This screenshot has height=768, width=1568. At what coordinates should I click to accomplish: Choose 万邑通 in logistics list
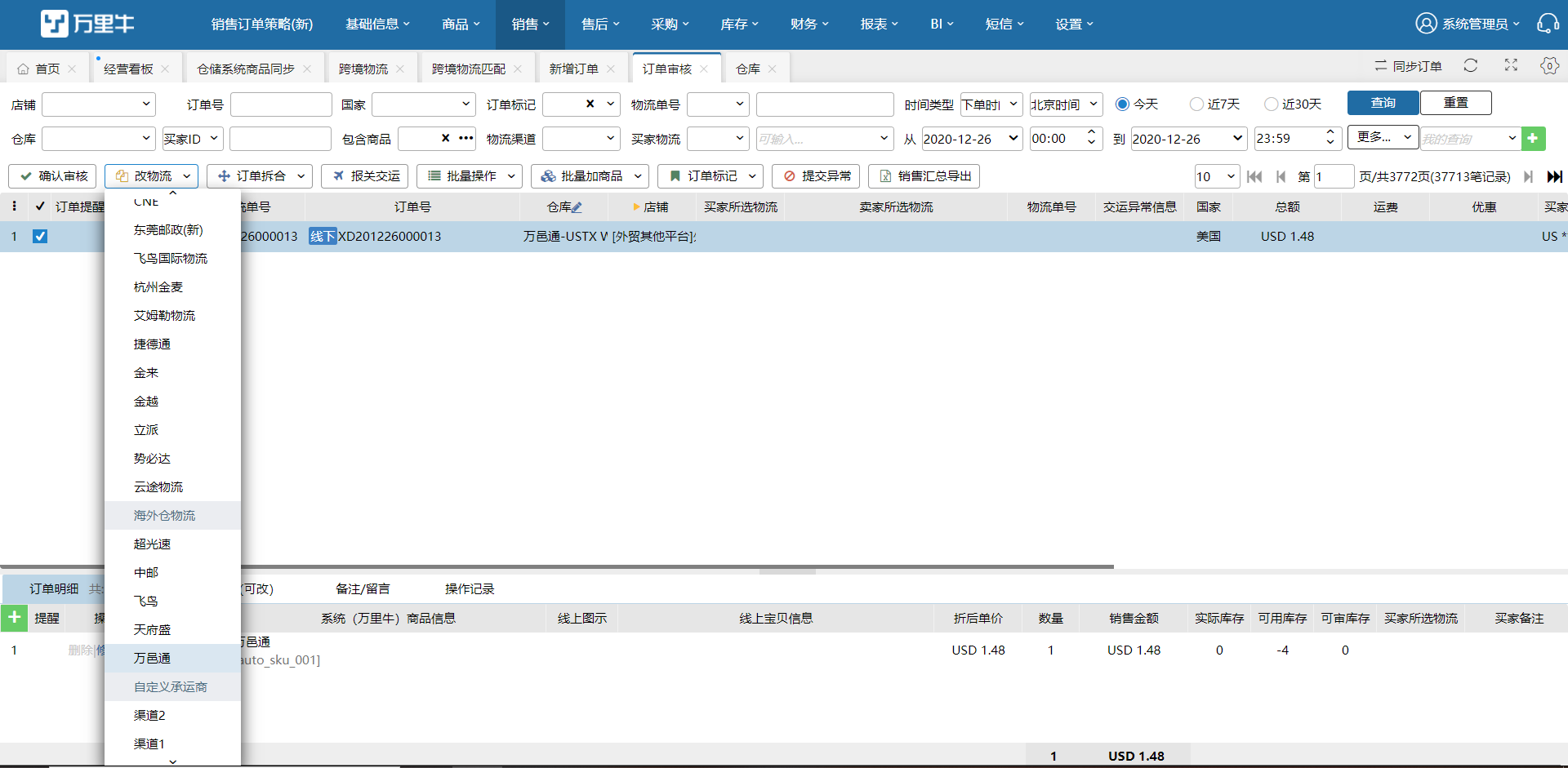click(x=172, y=658)
